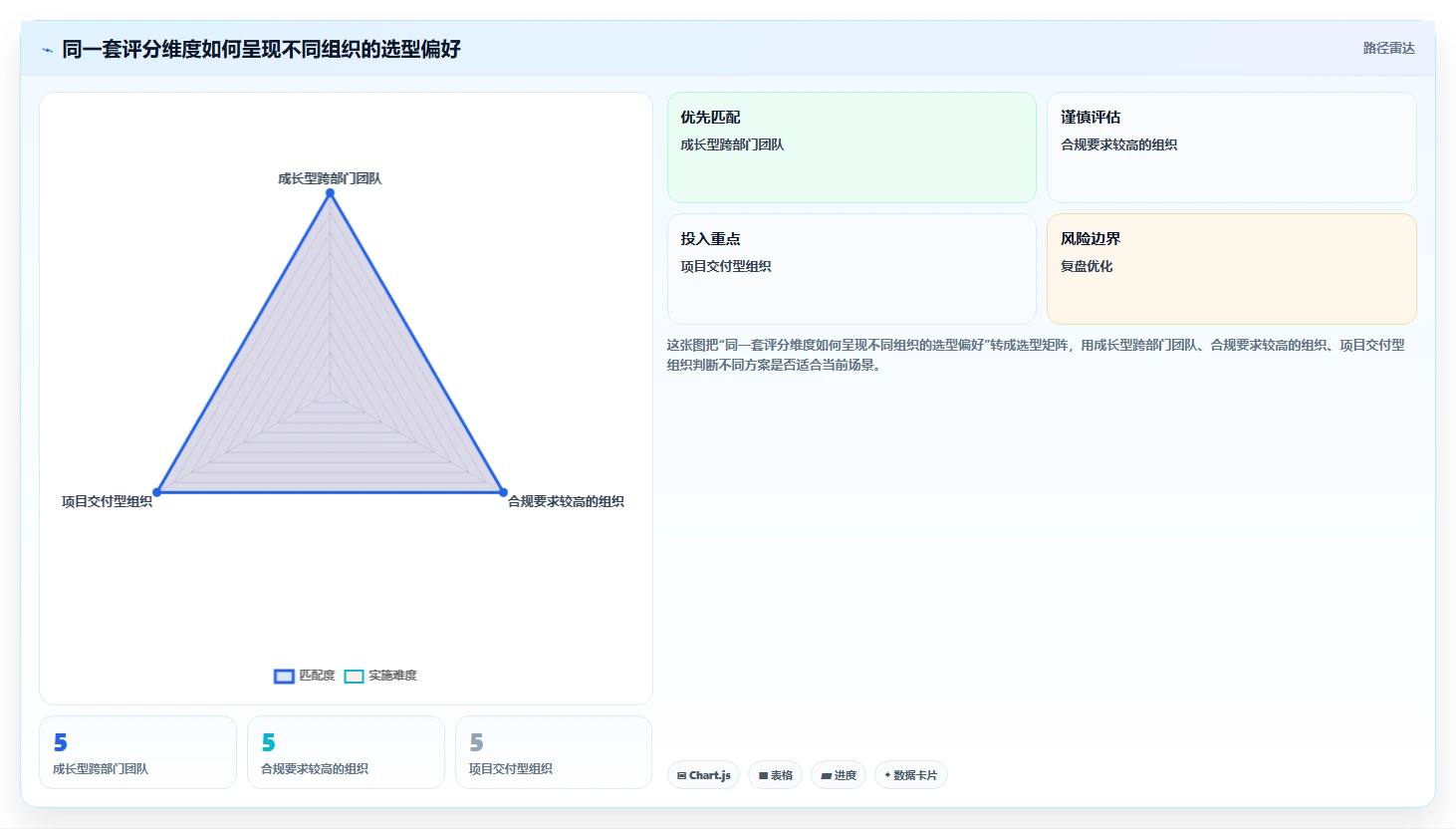The width and height of the screenshot is (1456, 829).
Task: Click the description paragraph starting 这张图把
Action: click(x=1036, y=355)
